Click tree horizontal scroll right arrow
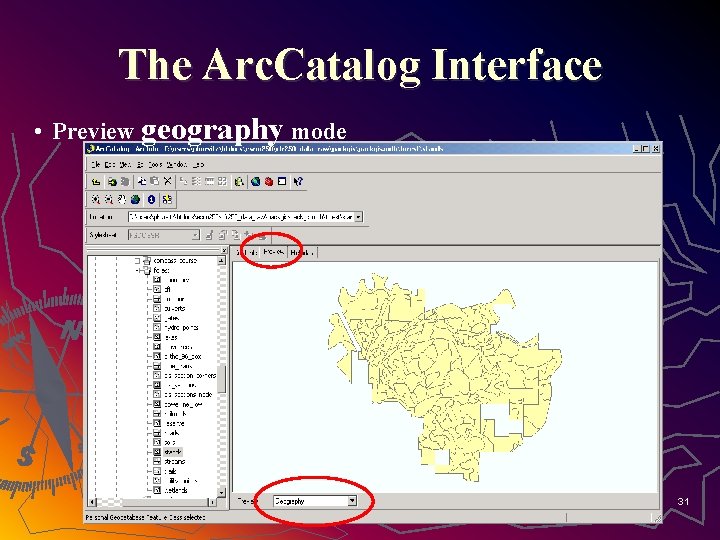The image size is (720, 540). [x=212, y=502]
